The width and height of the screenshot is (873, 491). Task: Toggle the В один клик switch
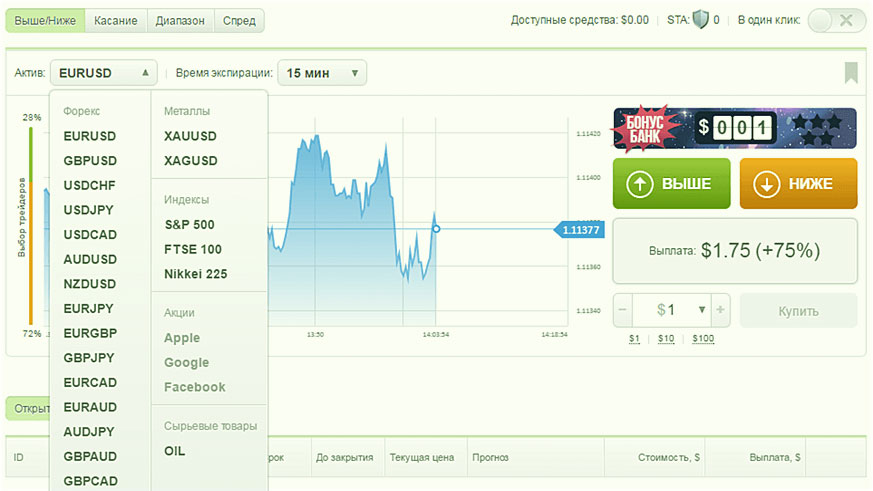[x=836, y=20]
